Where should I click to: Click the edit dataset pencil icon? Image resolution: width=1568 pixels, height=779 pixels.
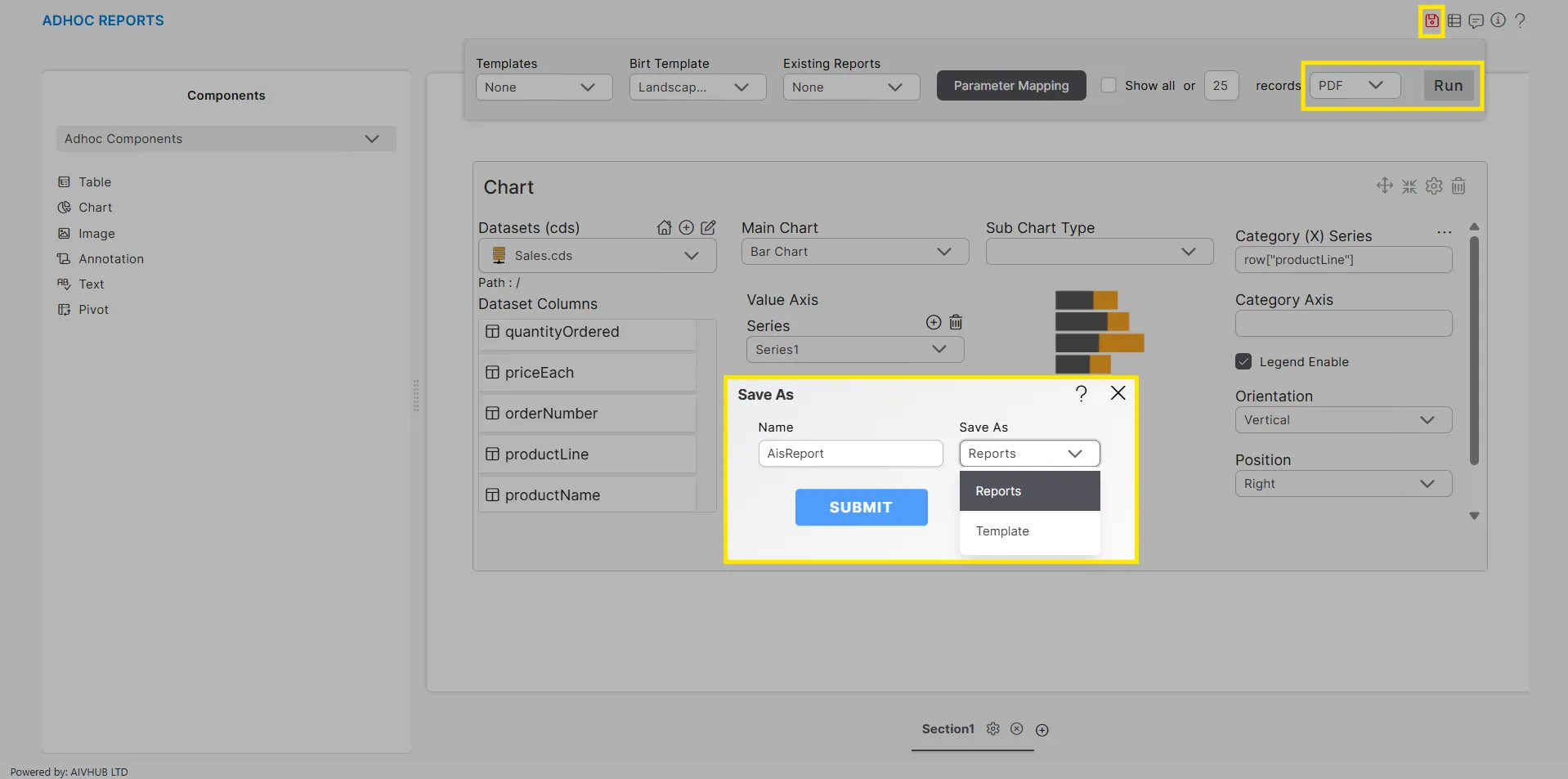[x=708, y=228]
